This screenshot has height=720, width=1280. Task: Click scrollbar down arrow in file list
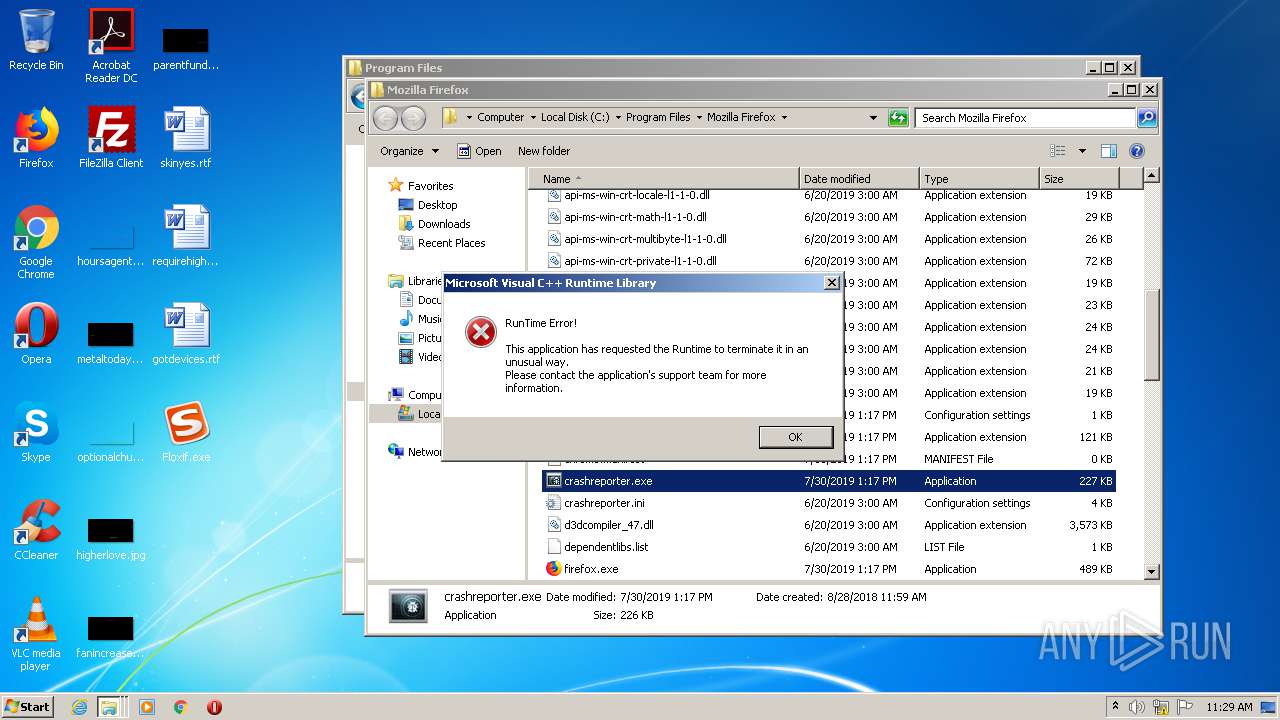click(1151, 571)
